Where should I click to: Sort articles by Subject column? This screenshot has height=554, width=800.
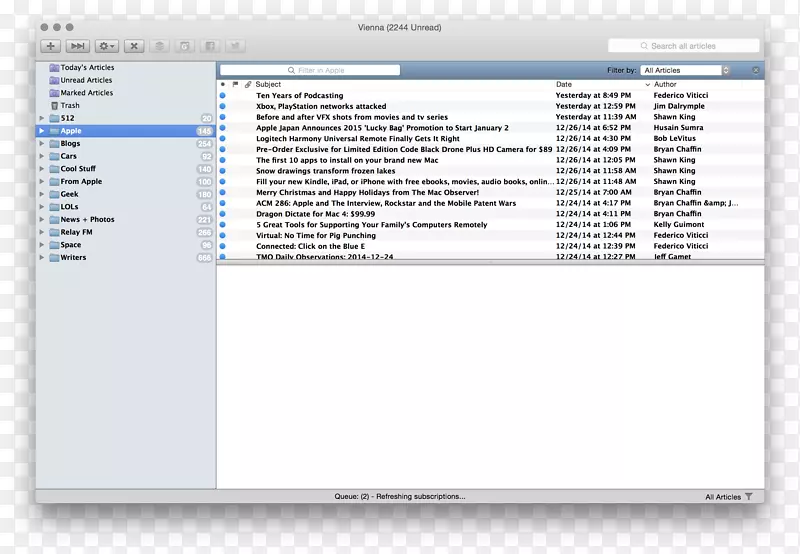(268, 84)
